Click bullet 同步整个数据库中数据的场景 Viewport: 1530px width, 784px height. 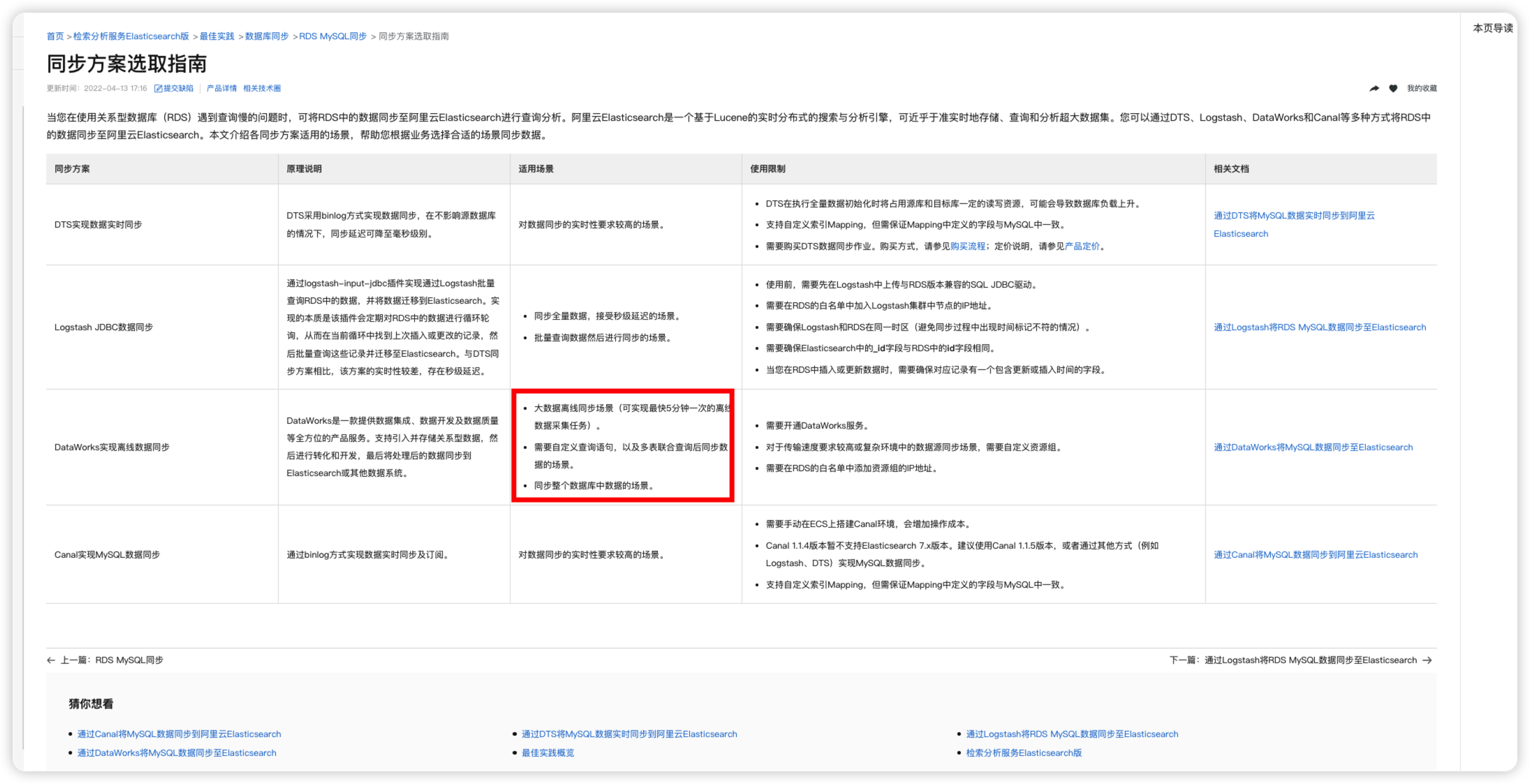pos(594,486)
